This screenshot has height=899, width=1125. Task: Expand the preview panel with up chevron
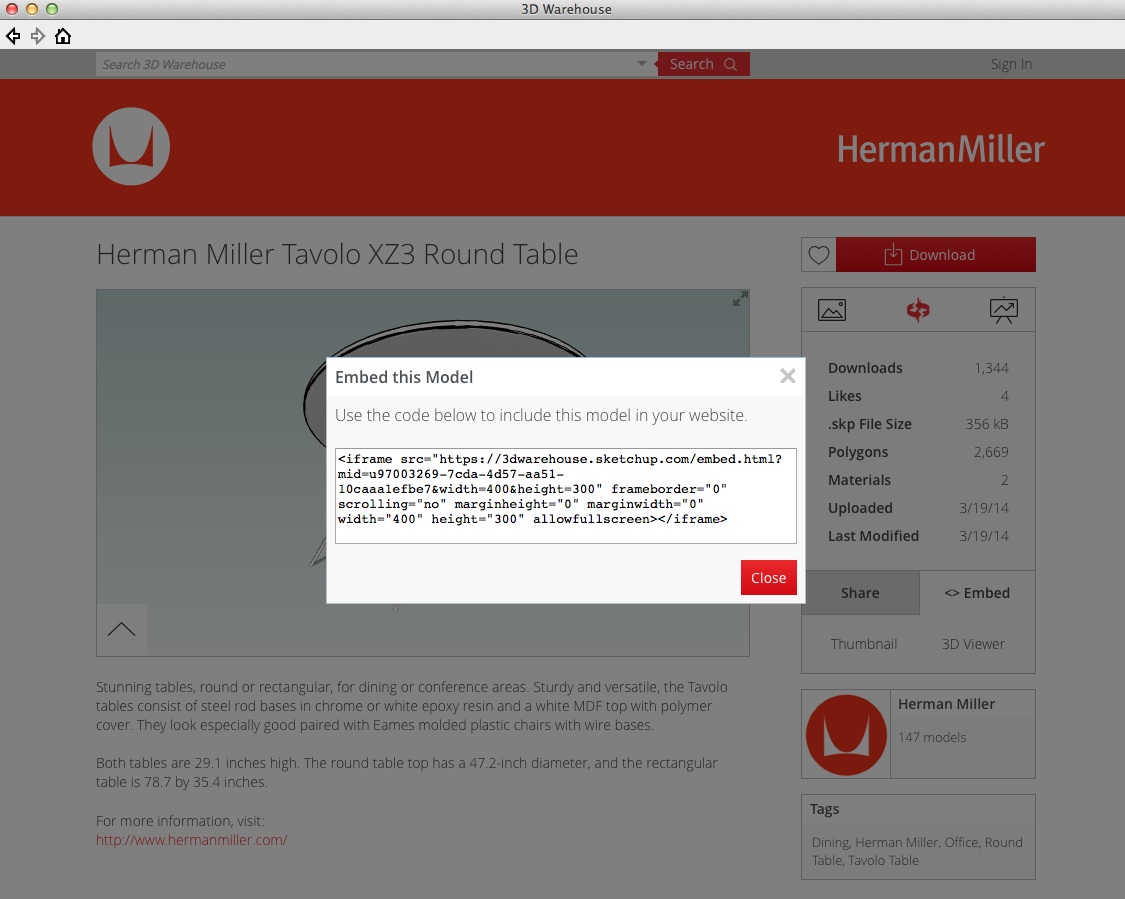121,629
